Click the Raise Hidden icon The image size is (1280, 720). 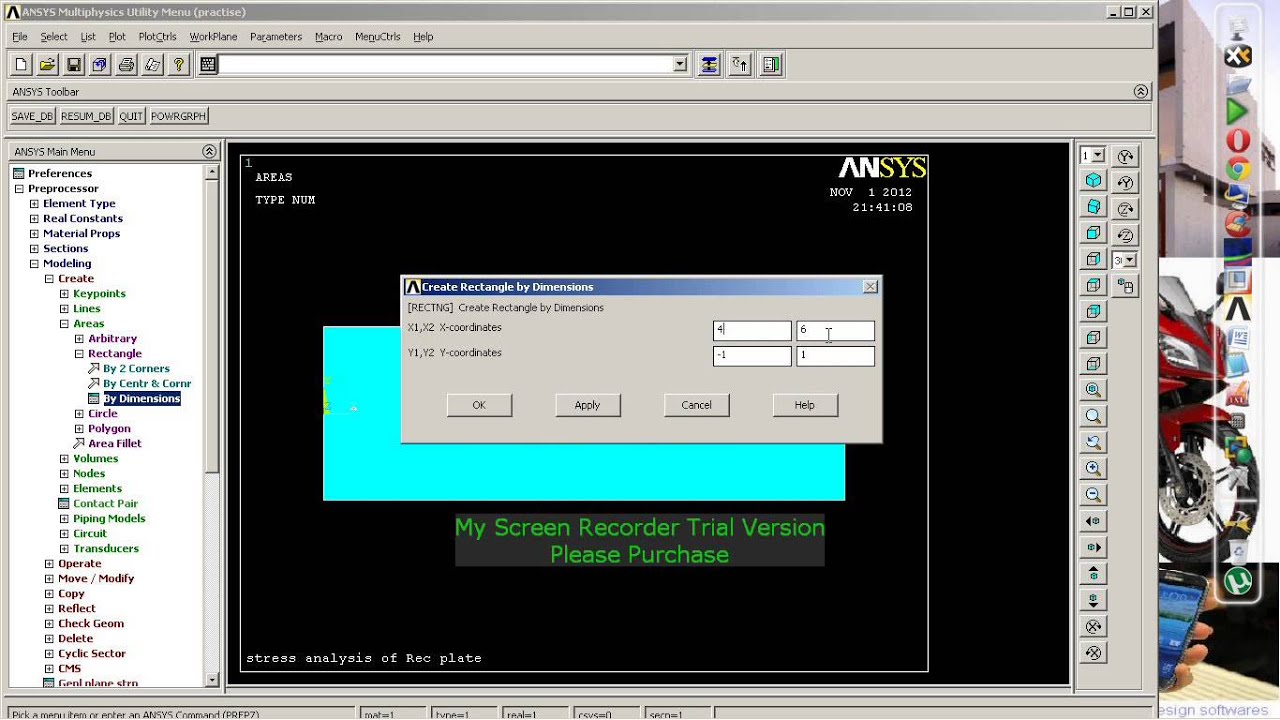[709, 65]
